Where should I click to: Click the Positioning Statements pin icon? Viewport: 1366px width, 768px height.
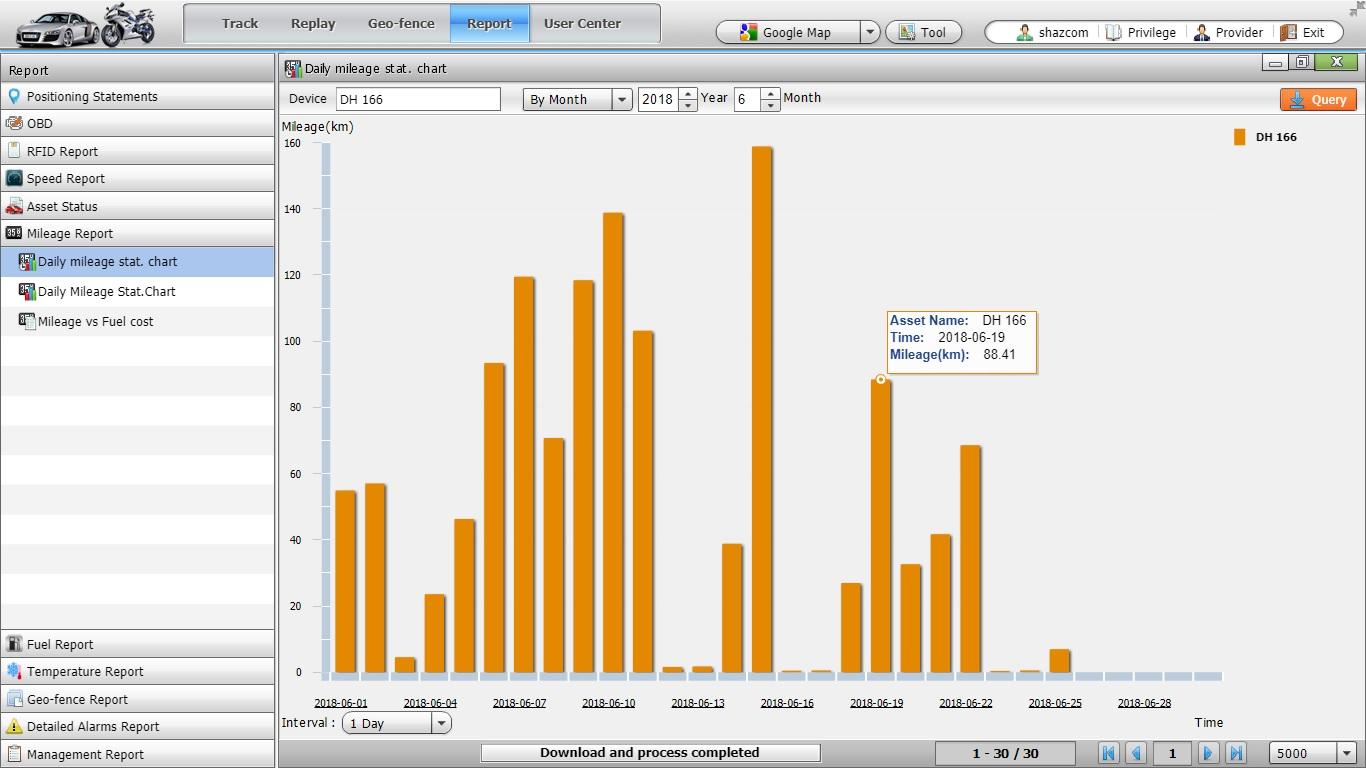click(14, 97)
